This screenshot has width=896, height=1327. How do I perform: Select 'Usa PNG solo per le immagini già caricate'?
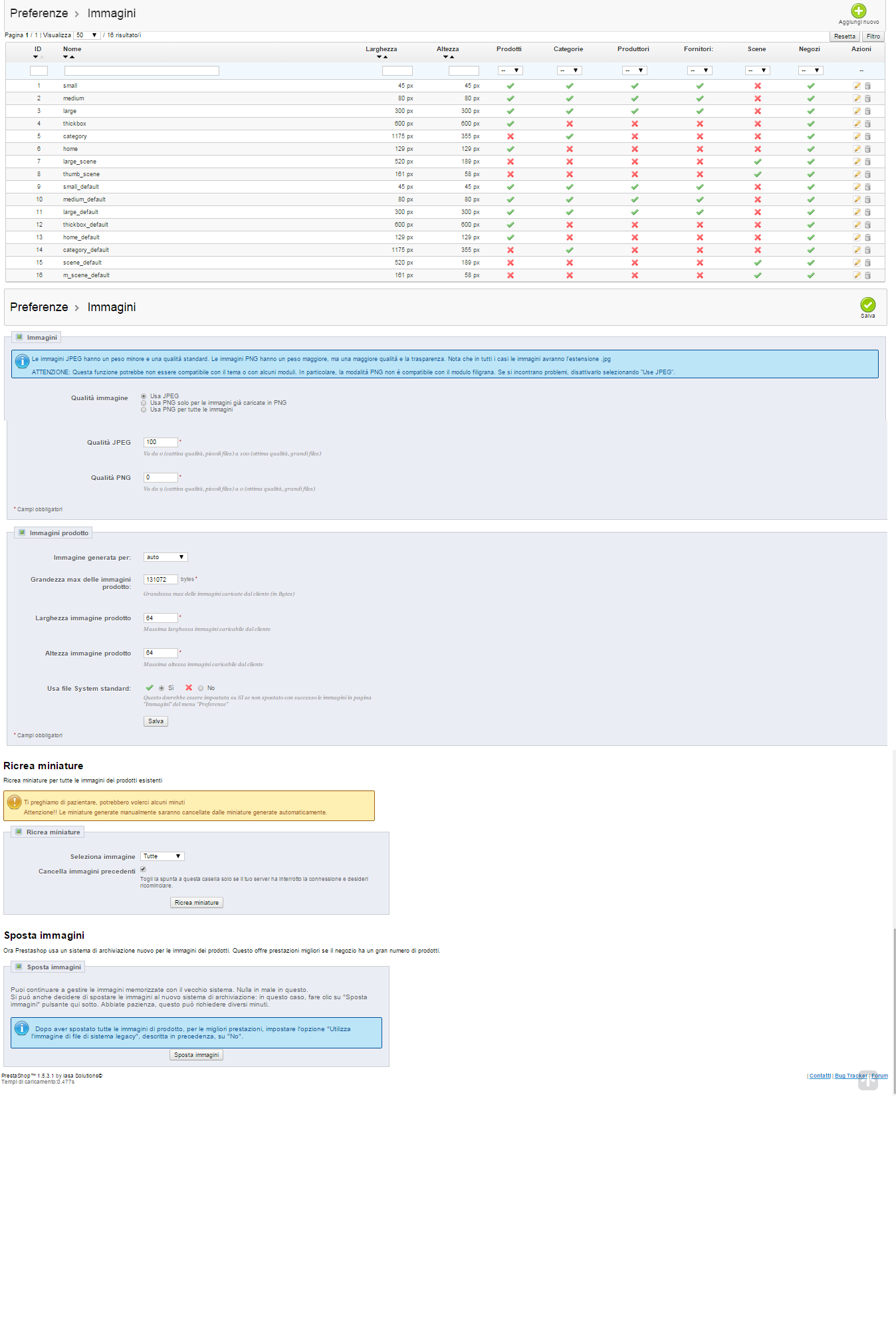pyautogui.click(x=144, y=403)
